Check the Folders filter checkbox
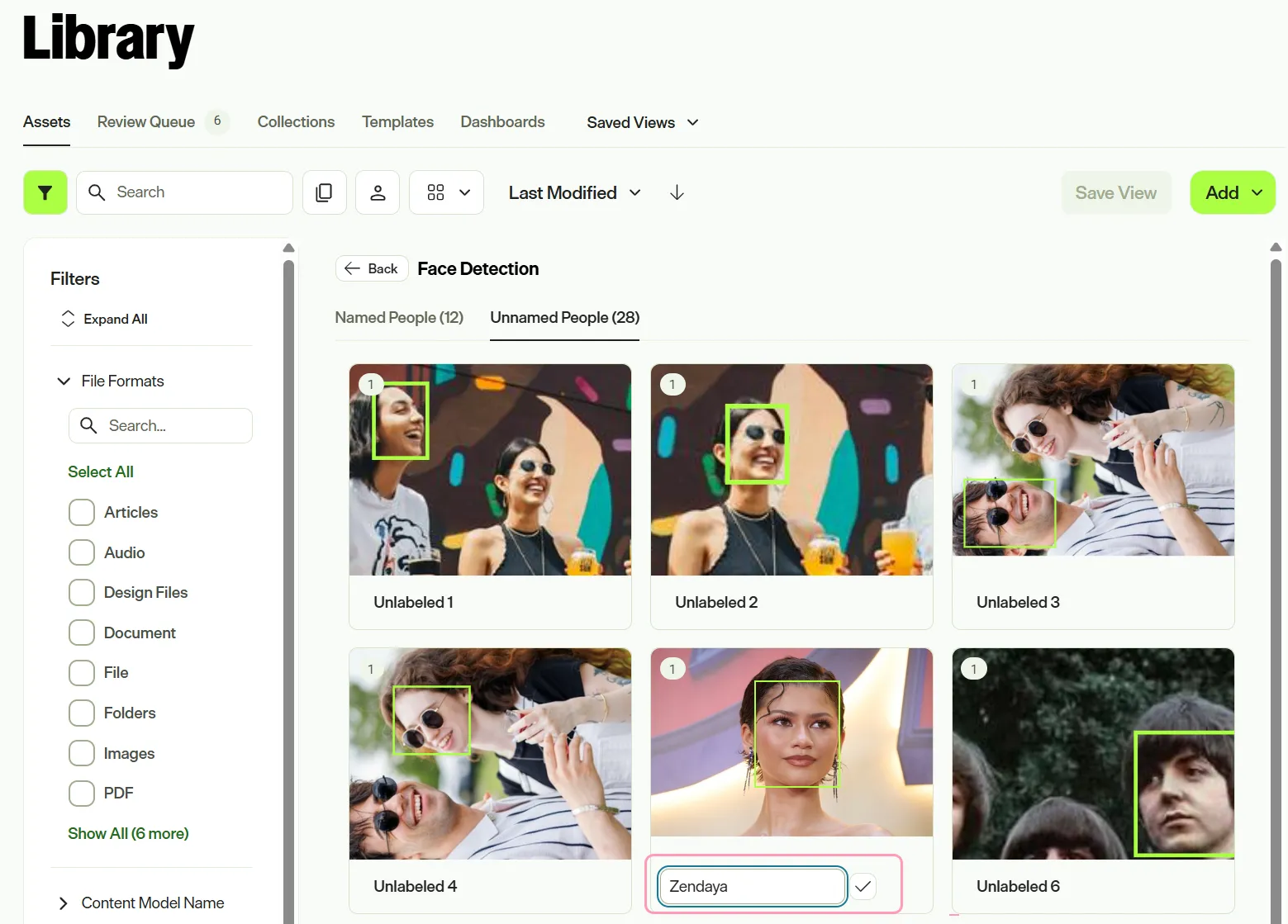The image size is (1288, 924). [82, 713]
